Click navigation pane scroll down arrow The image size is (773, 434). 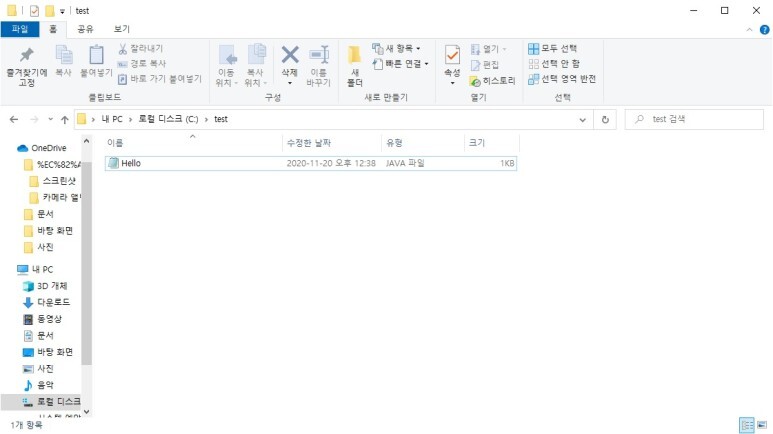[87, 411]
